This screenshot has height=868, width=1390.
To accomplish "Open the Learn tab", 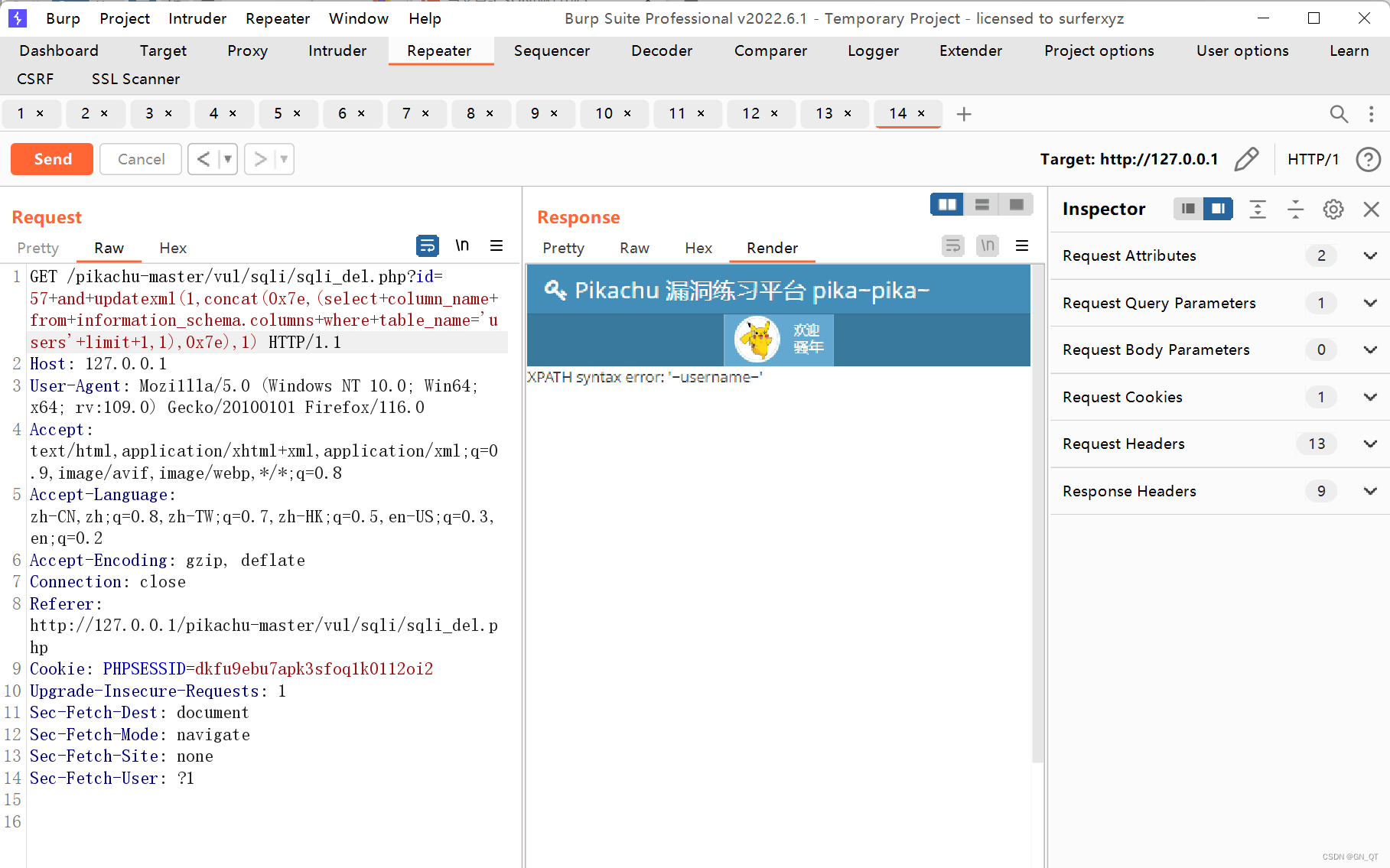I will coord(1349,50).
